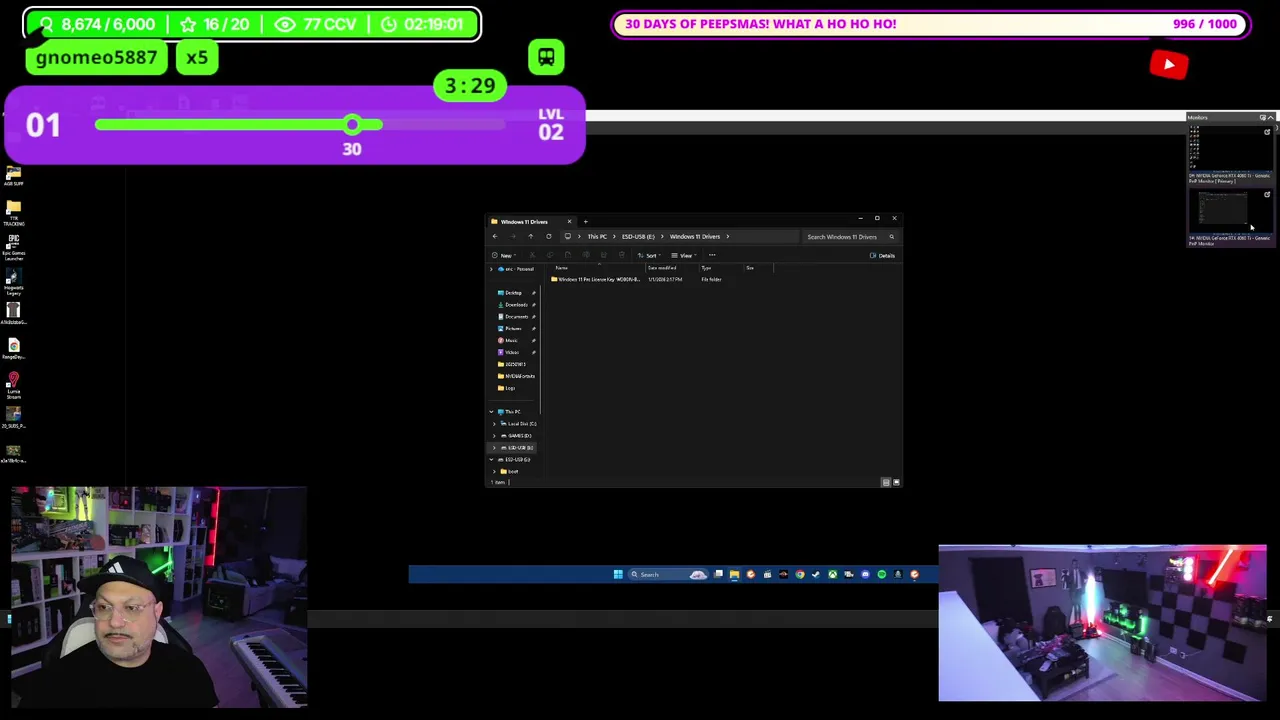This screenshot has height=720, width=1280.
Task: Click the green train icon in the overlay
Action: pos(546,57)
